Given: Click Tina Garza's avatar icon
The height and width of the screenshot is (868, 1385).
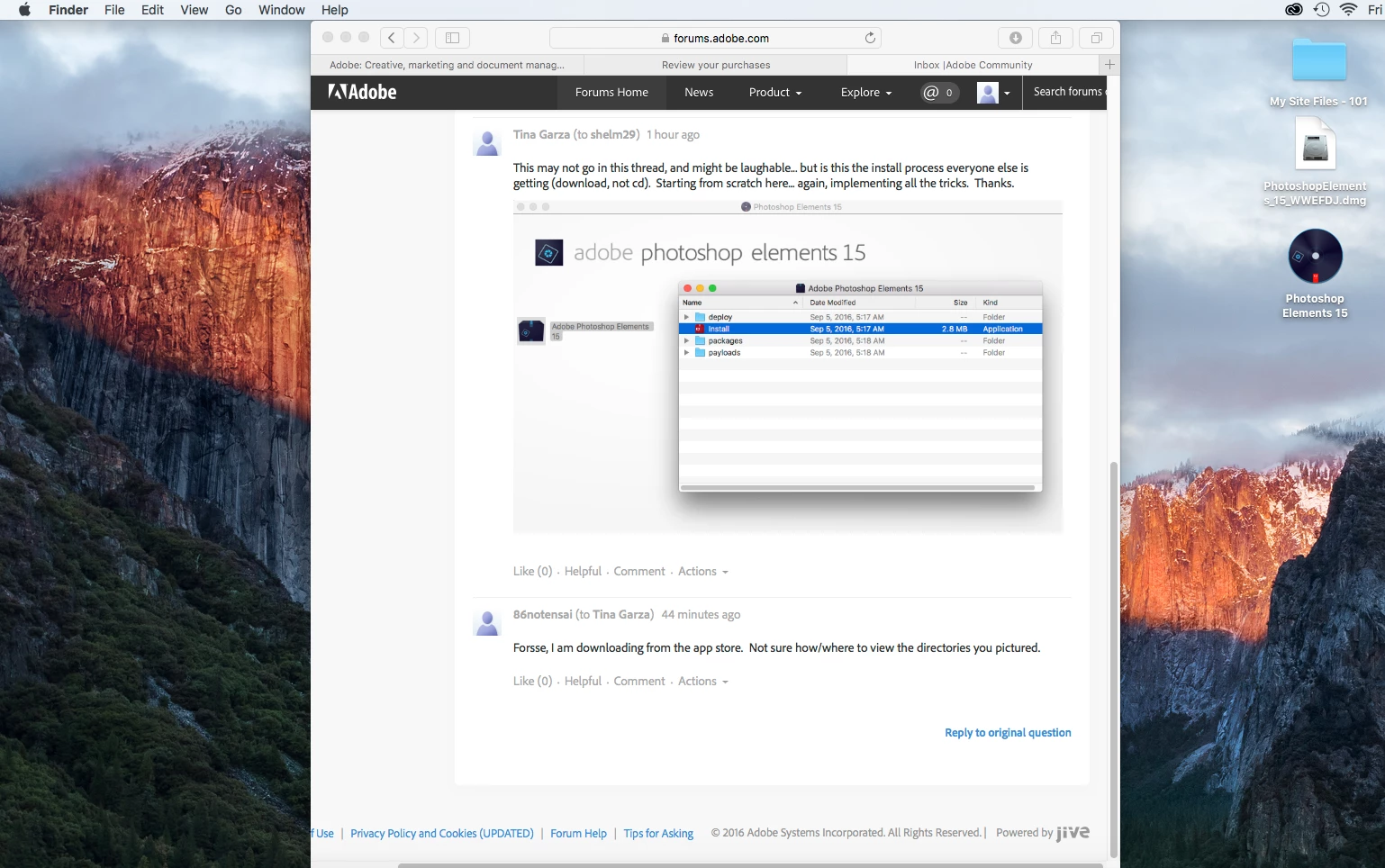Looking at the screenshot, I should click(x=487, y=142).
